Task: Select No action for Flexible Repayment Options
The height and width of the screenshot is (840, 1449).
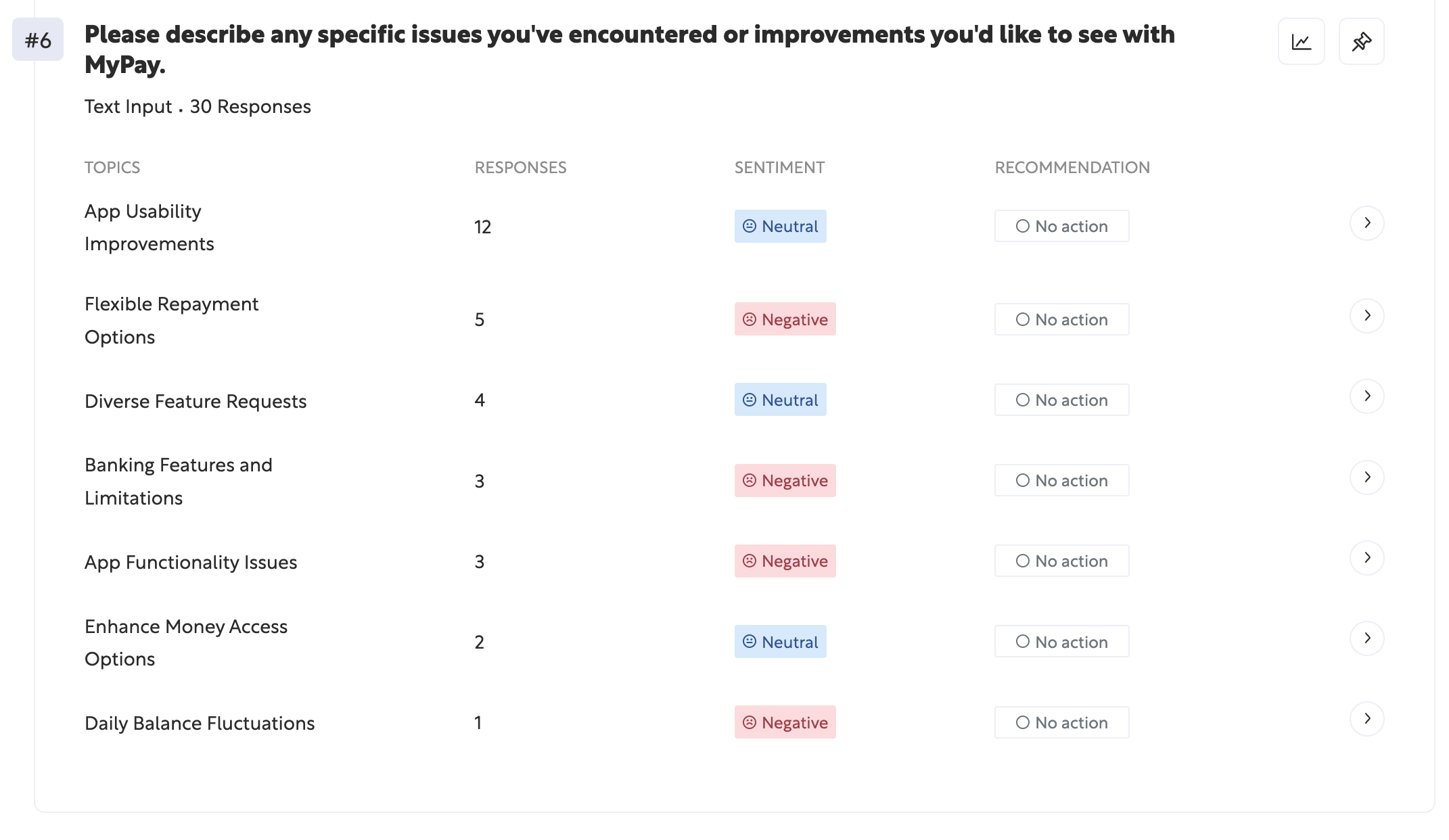Action: (1061, 319)
